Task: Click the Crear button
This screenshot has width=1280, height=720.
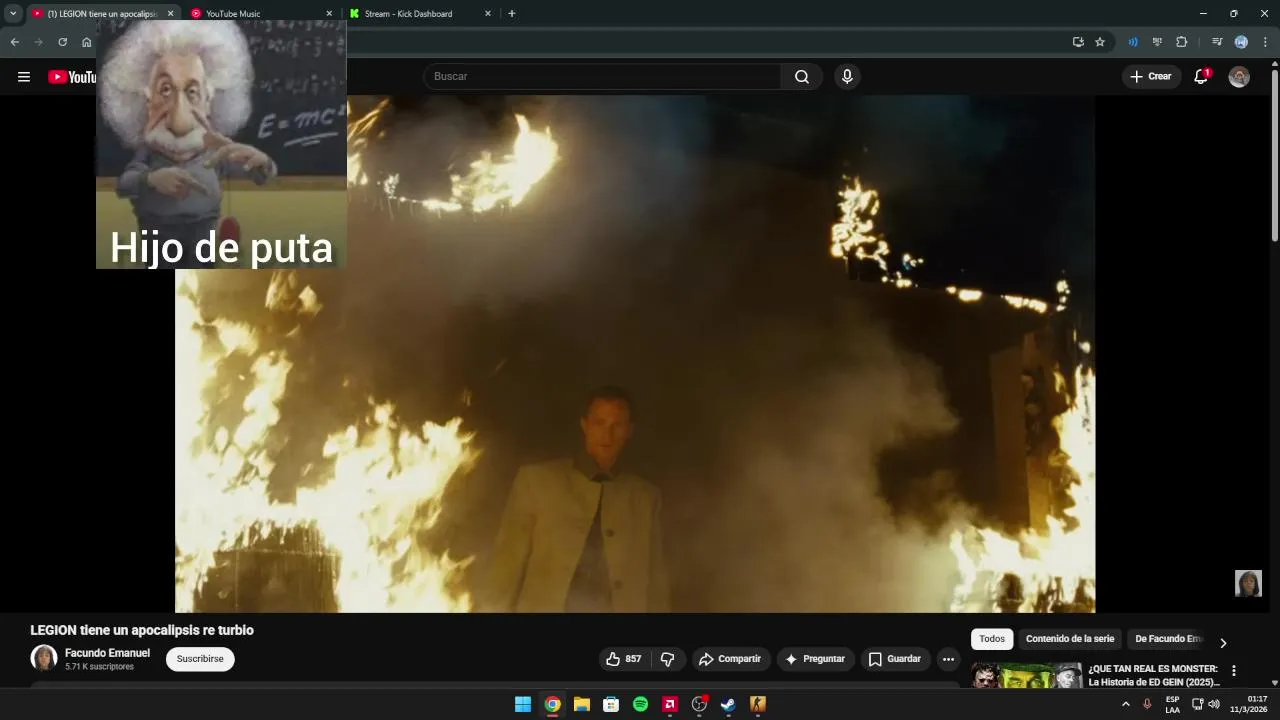Action: coord(1151,77)
